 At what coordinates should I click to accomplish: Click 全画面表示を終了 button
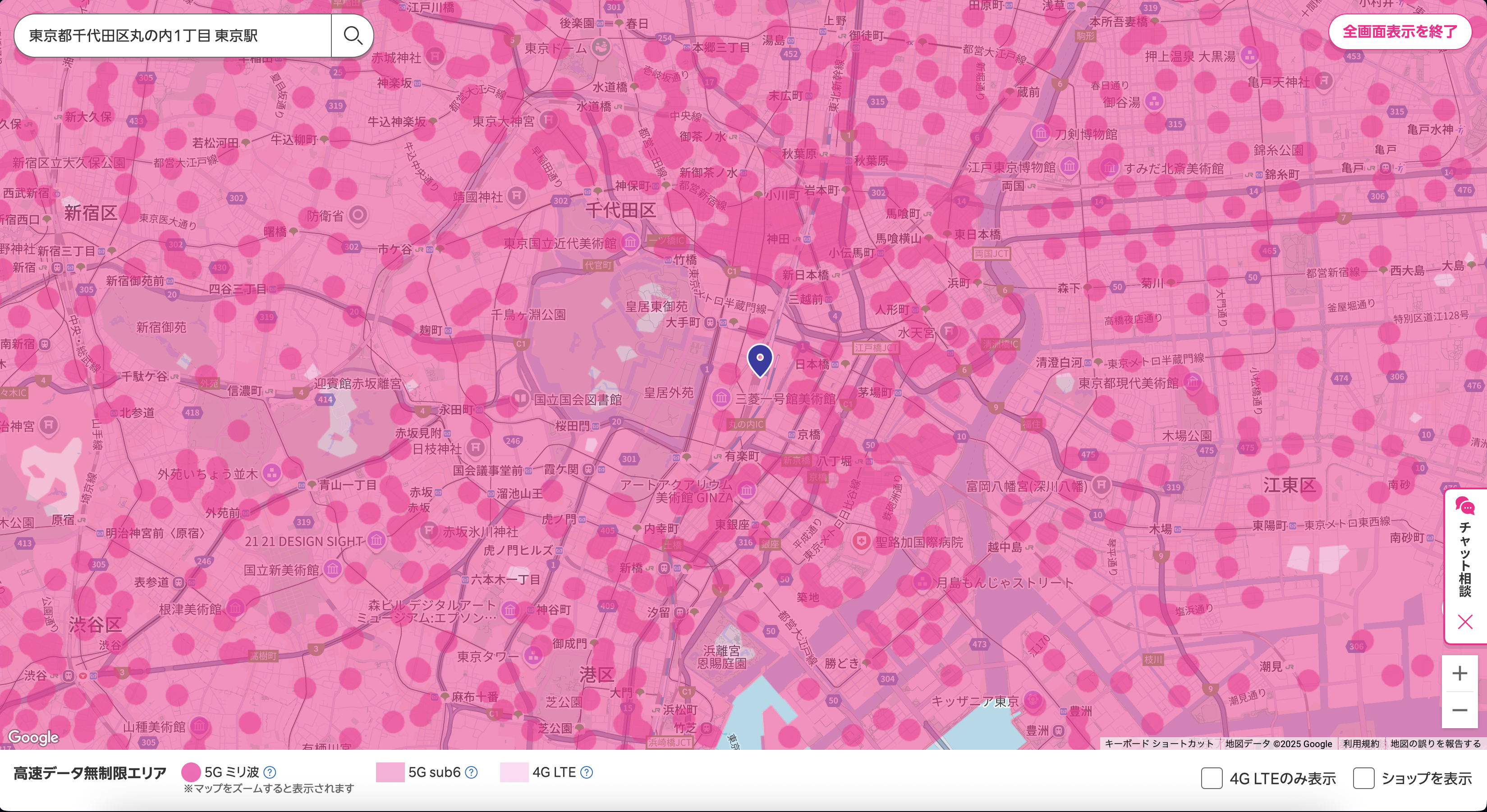pyautogui.click(x=1400, y=32)
